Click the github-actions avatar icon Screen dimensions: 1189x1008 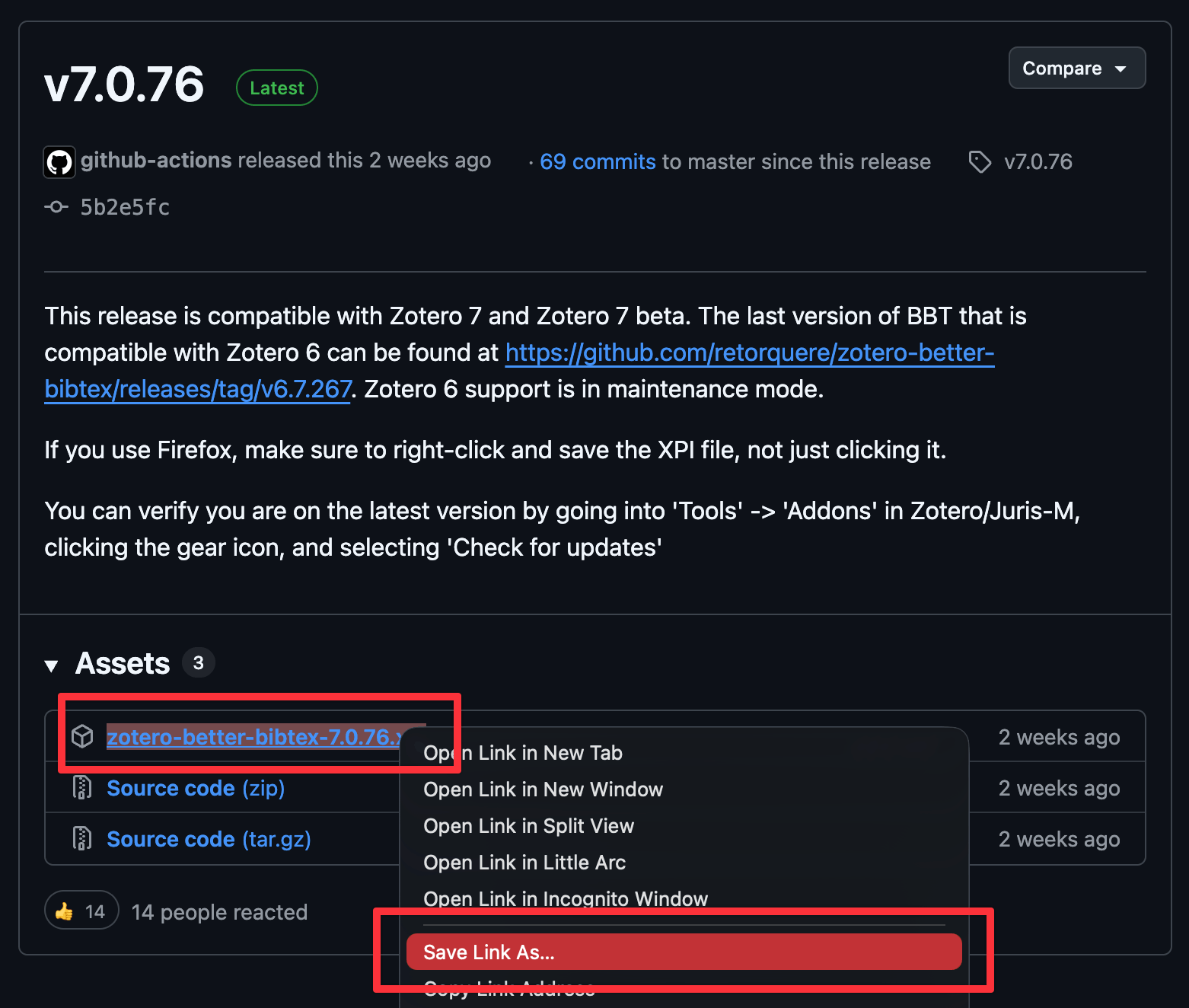coord(59,162)
